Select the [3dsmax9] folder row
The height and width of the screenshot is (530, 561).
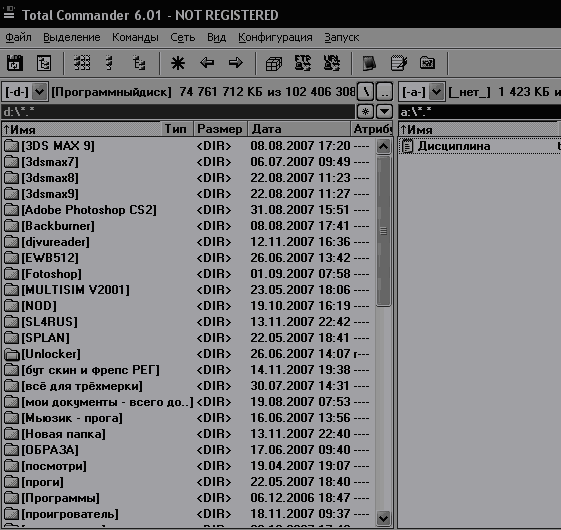[188, 194]
